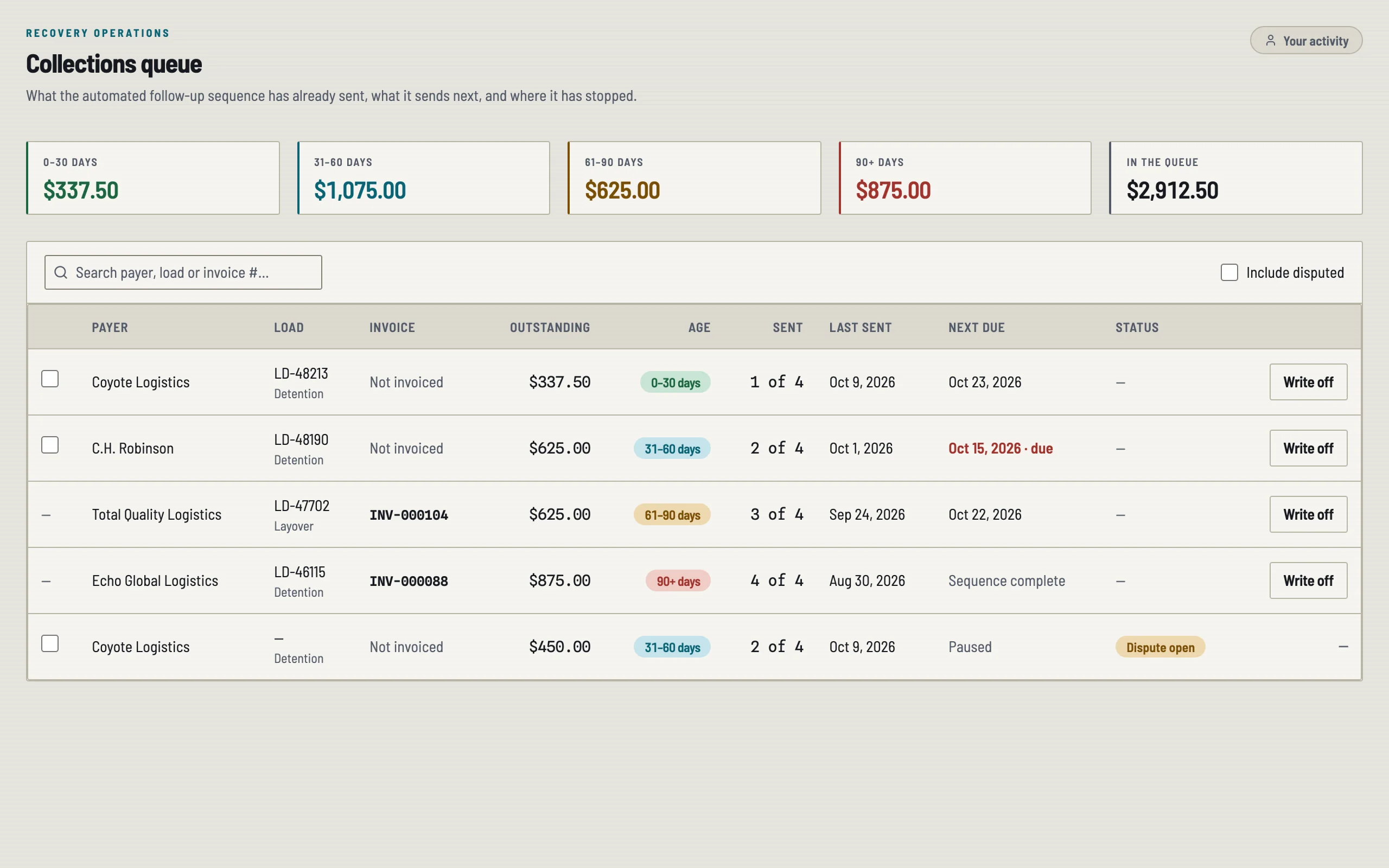Select the 90+ days $875.00 card
The height and width of the screenshot is (868, 1389).
(965, 178)
